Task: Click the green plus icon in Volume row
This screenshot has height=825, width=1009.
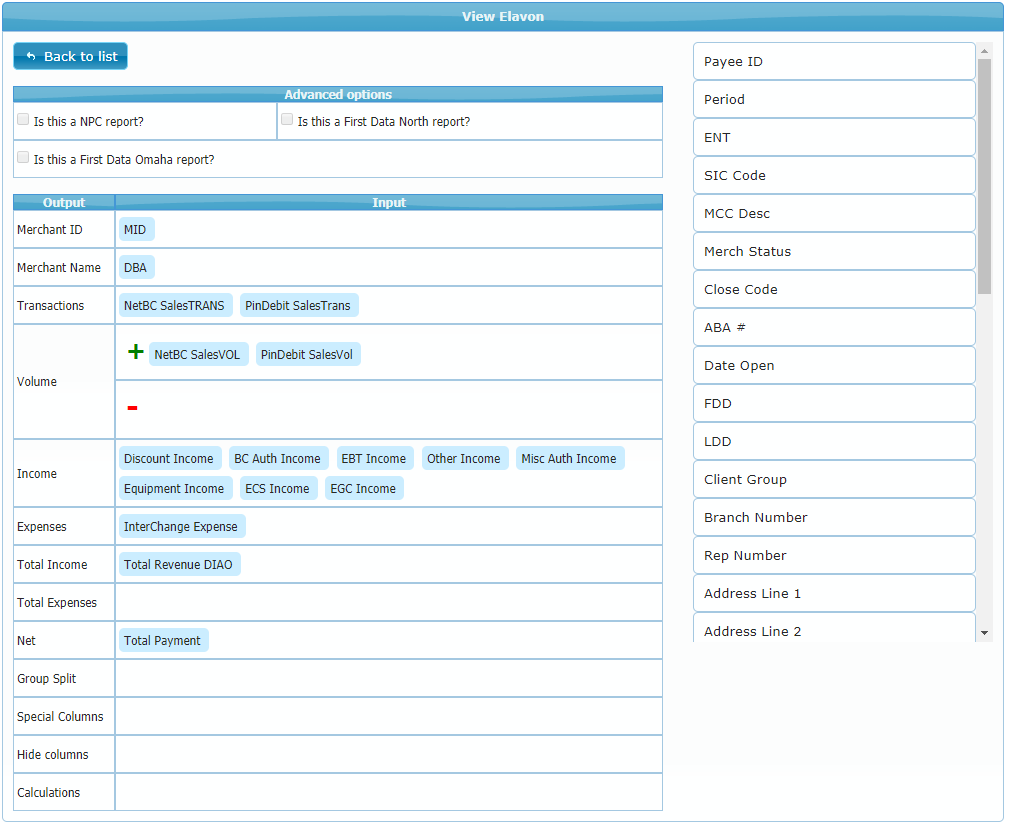Action: pyautogui.click(x=135, y=352)
